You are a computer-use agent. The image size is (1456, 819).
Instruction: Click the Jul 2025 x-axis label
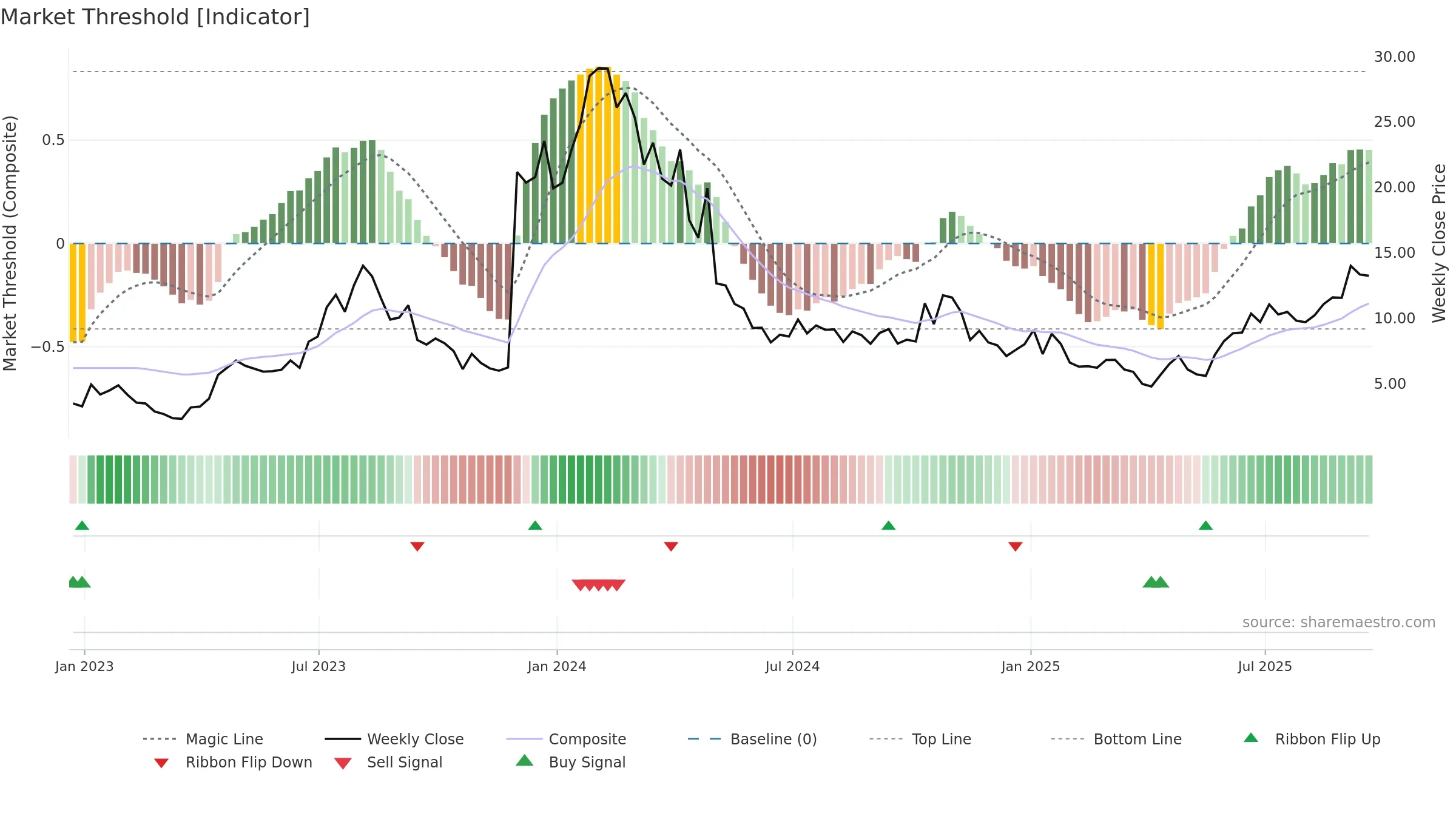(x=1265, y=667)
